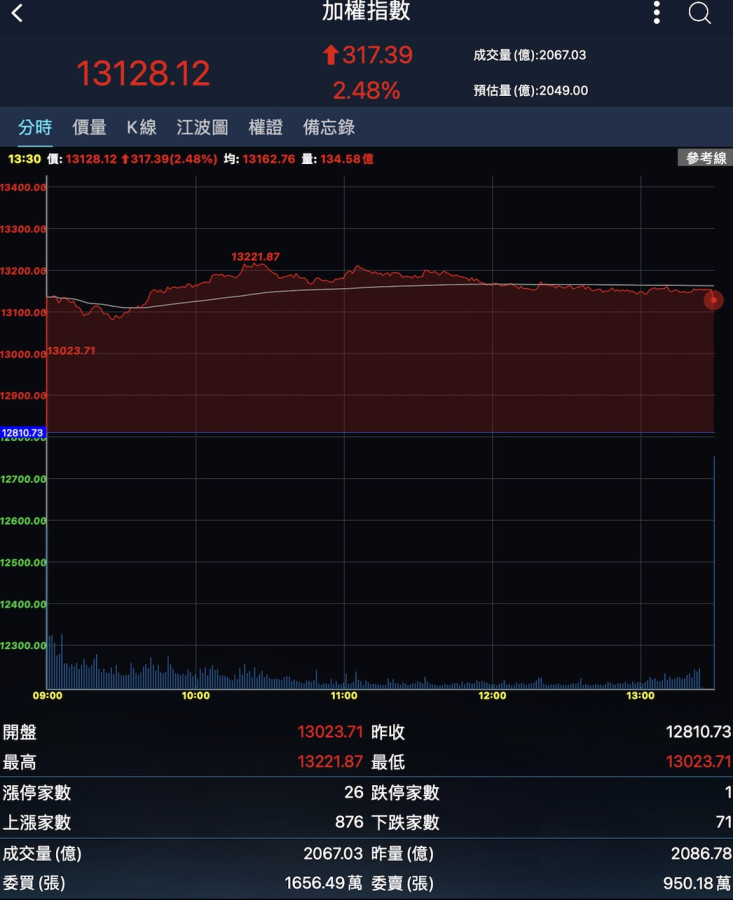Tap the 13221.87 high label on chart
Screen dimensions: 733x900
tap(255, 257)
